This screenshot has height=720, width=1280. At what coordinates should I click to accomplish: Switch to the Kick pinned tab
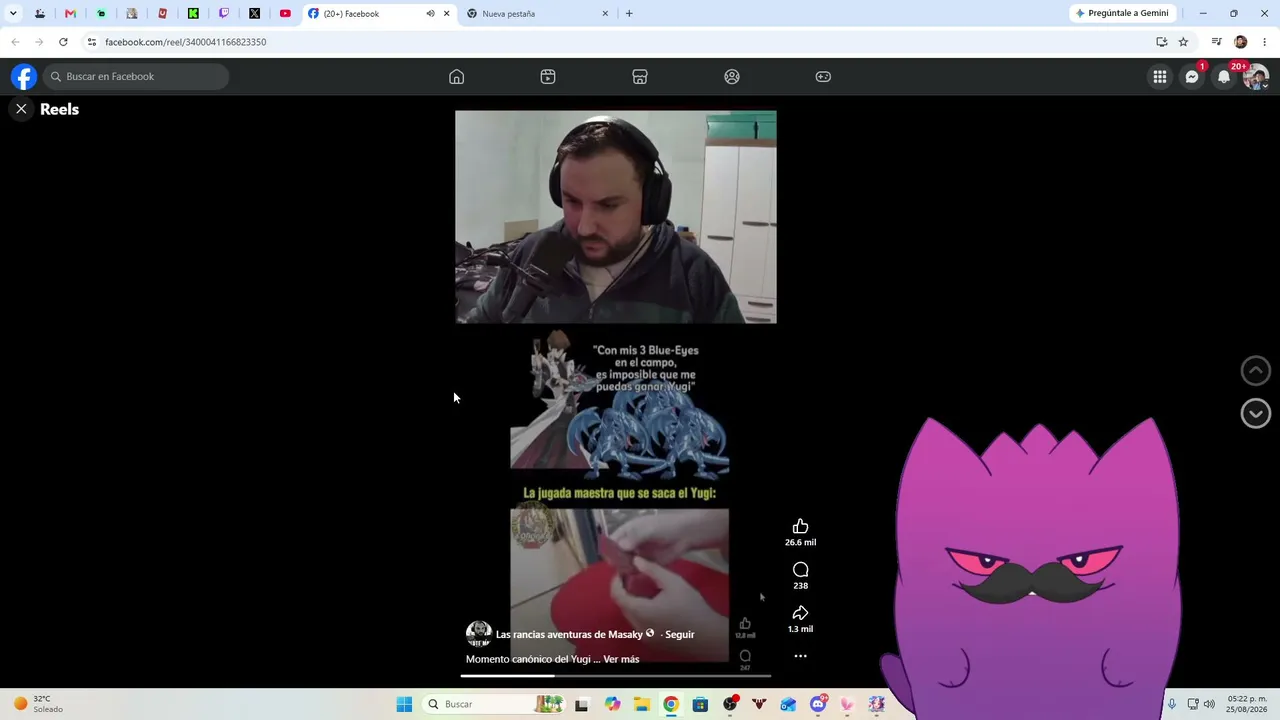click(193, 13)
